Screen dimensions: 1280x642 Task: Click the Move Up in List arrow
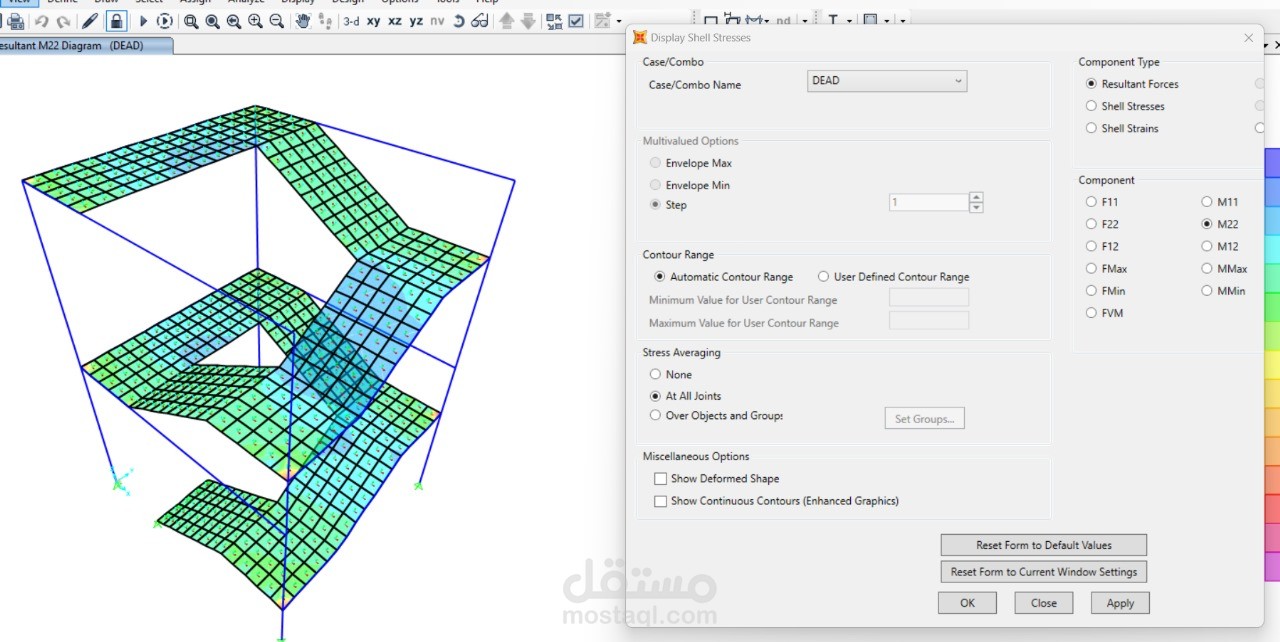pyautogui.click(x=507, y=21)
